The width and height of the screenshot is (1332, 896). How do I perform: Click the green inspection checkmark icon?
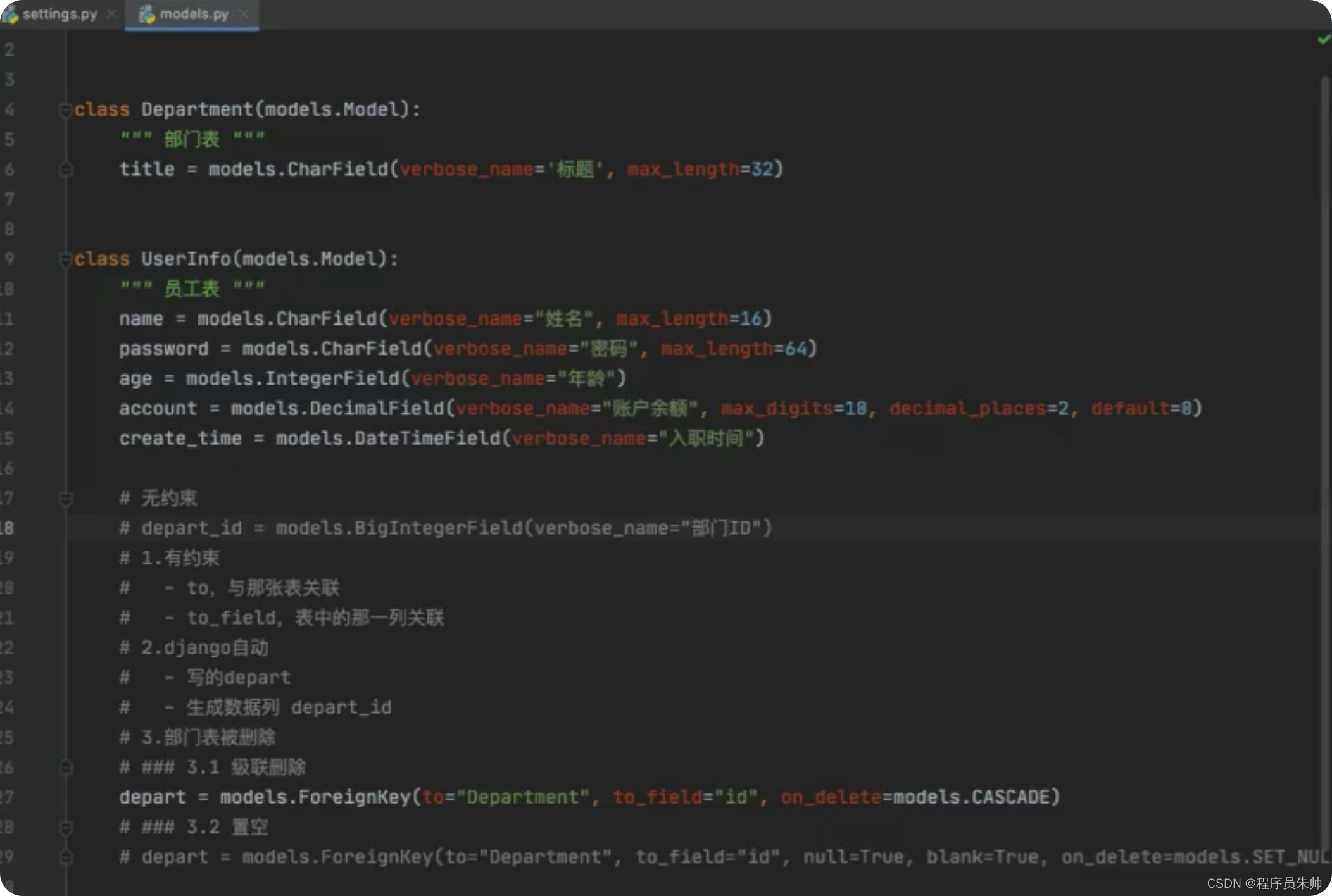[1323, 40]
